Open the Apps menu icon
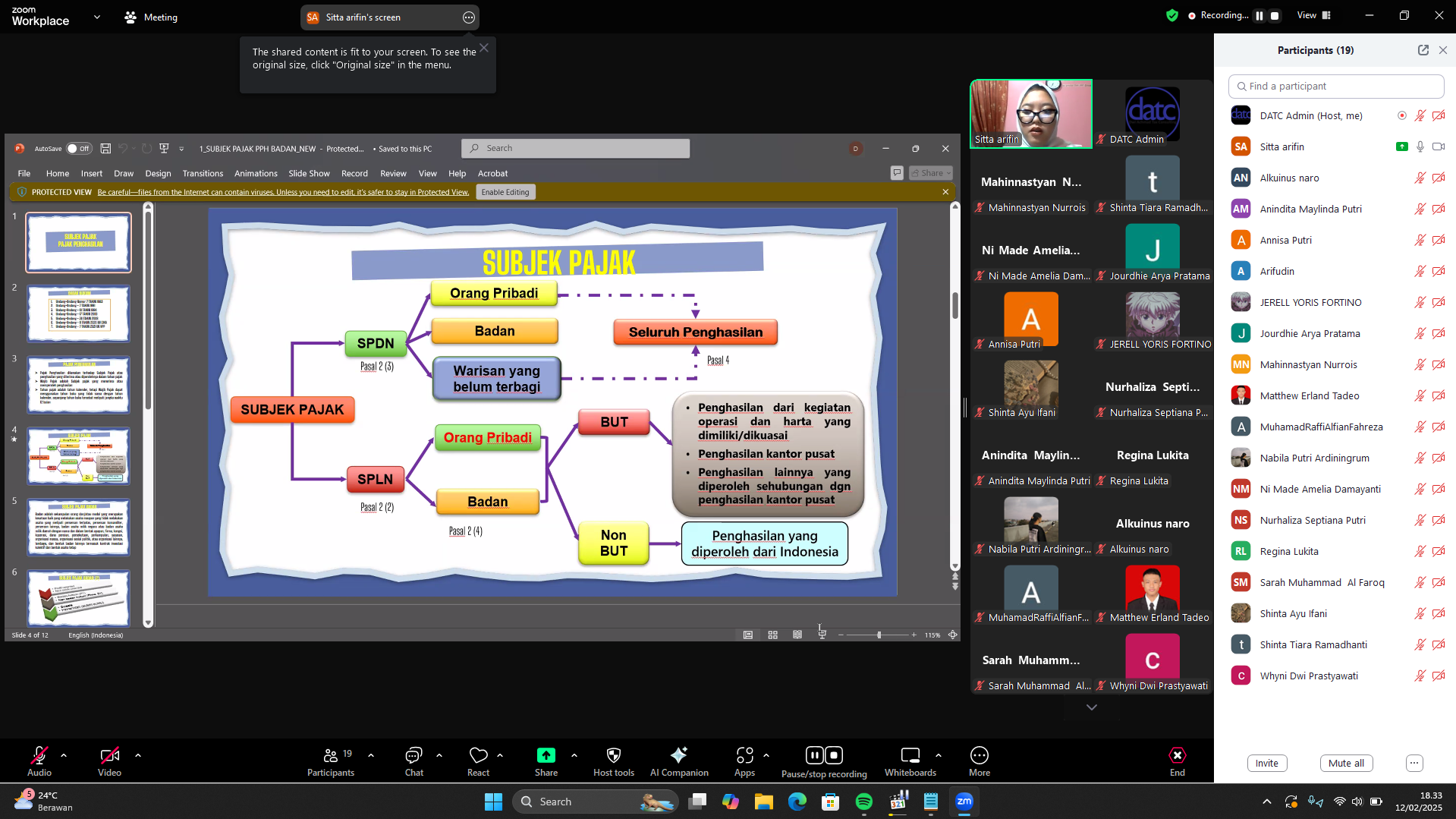 click(744, 755)
